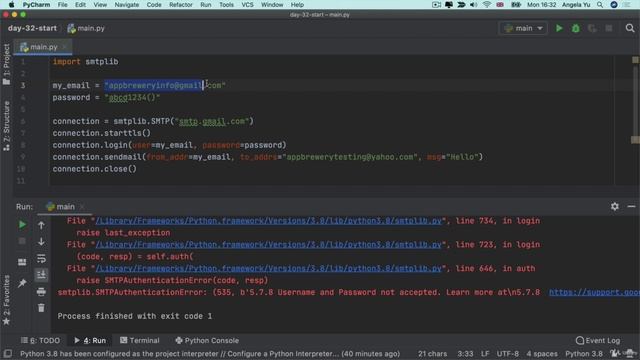
Task: Close the main.py editor tab
Action: click(64, 47)
